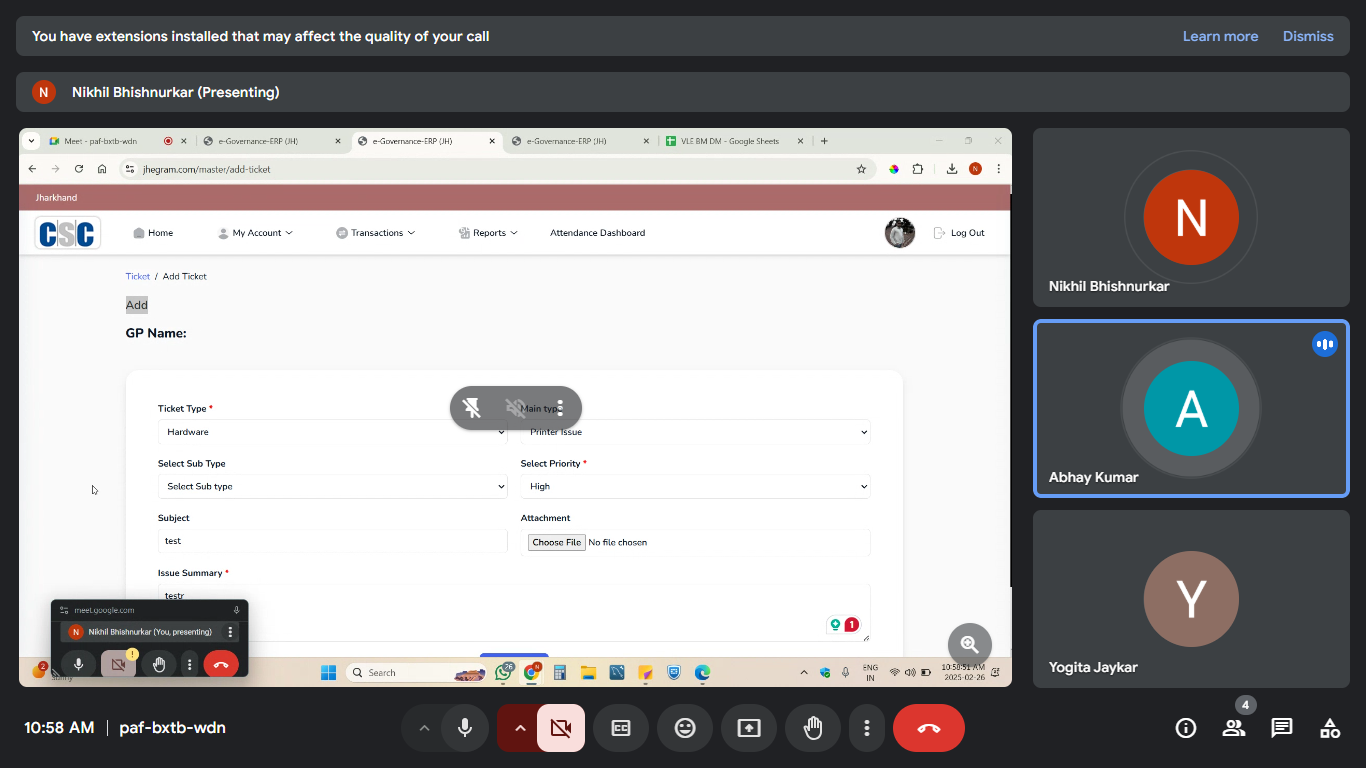Select Nikhil Bhishnurkar participant tile

1191,217
